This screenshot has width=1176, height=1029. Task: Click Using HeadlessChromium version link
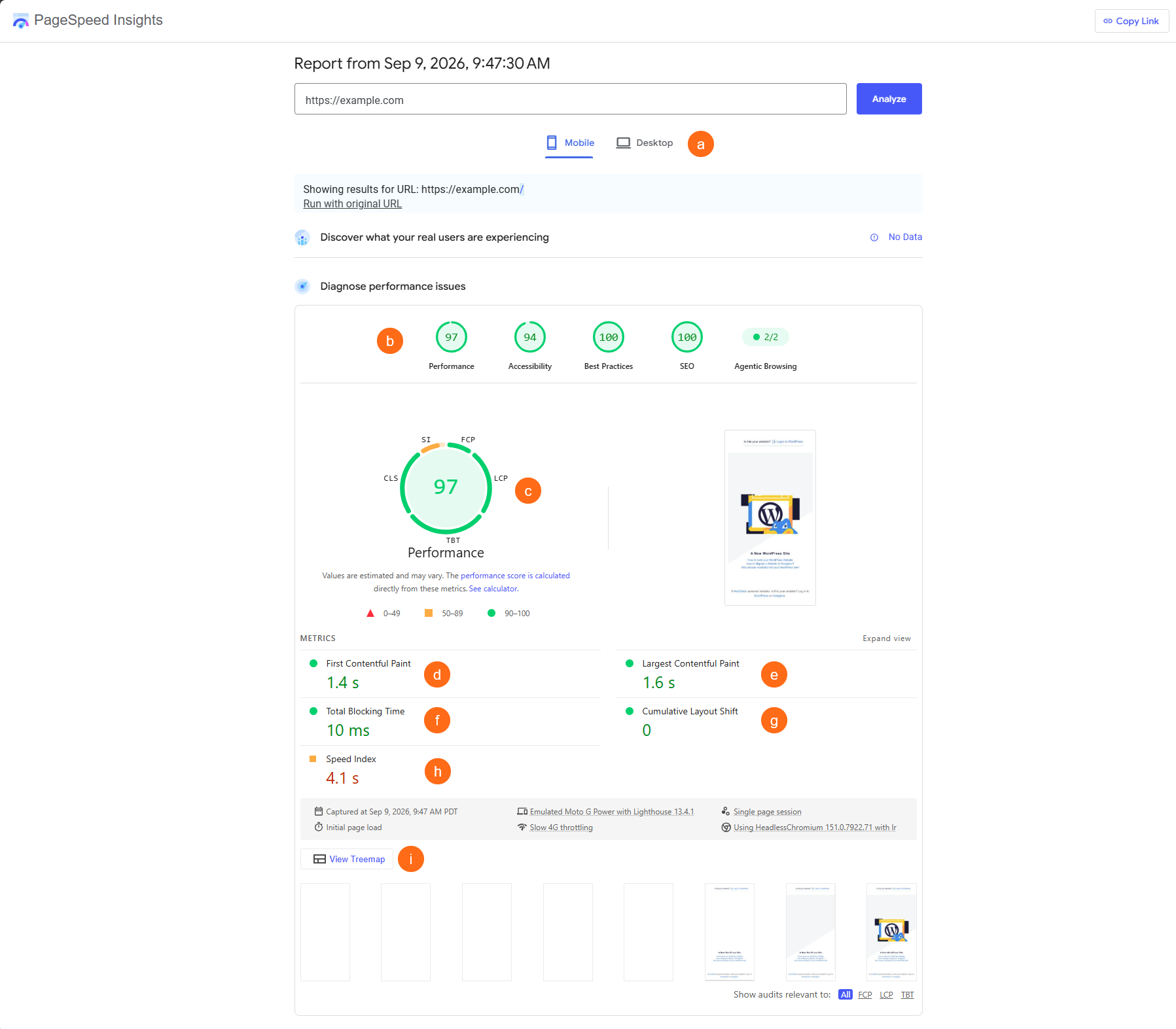tap(815, 828)
